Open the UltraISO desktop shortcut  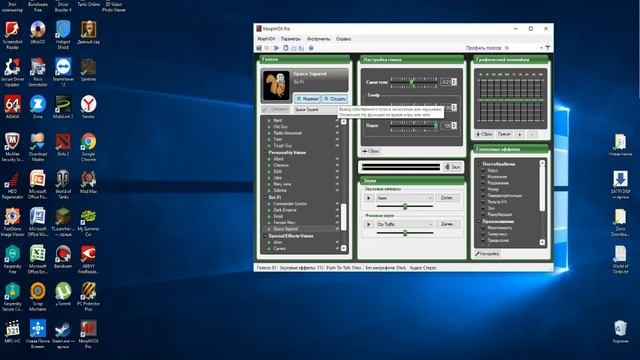pos(38,33)
